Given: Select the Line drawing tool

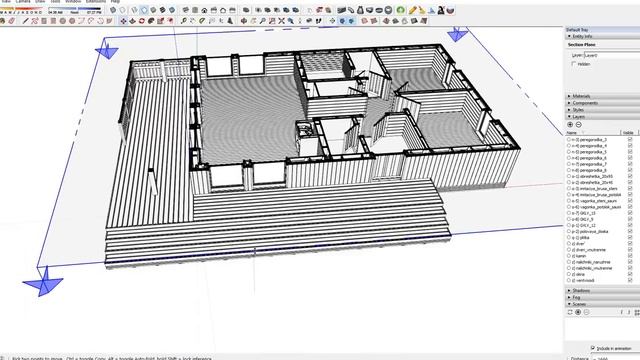Looking at the screenshot, I should [x=25, y=21].
